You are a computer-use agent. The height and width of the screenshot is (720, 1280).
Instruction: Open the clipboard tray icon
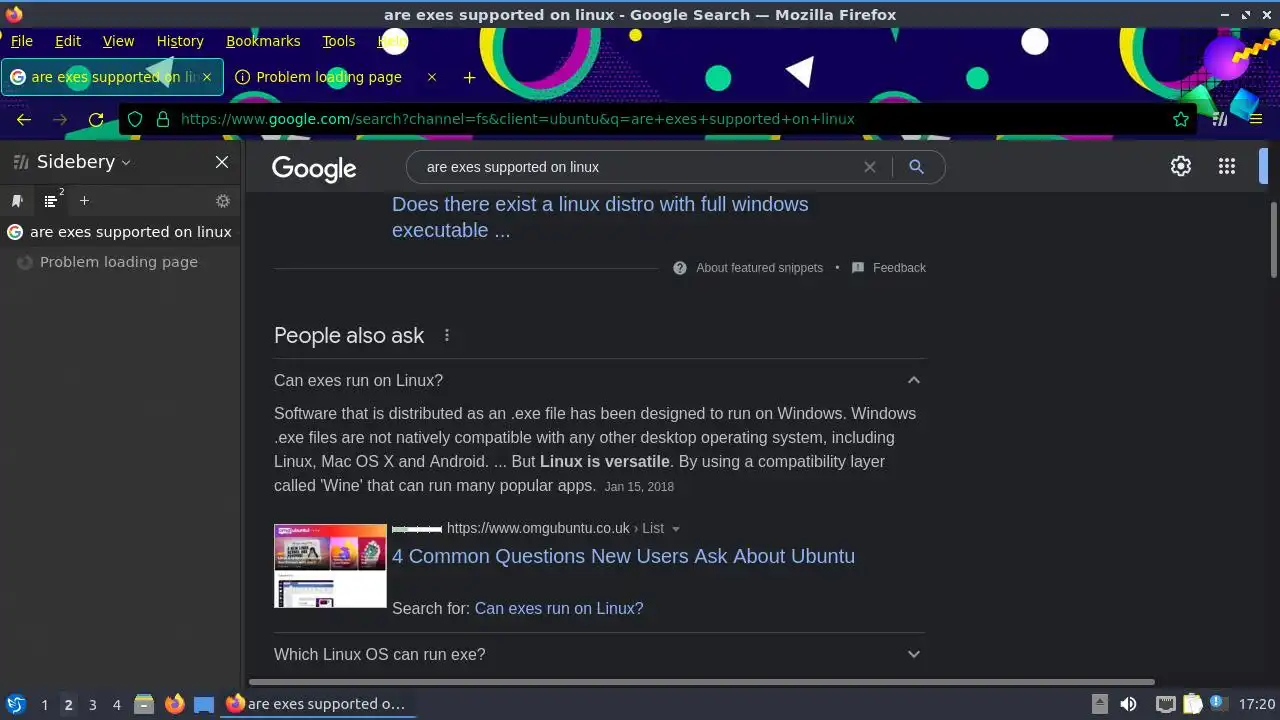tap(1193, 704)
